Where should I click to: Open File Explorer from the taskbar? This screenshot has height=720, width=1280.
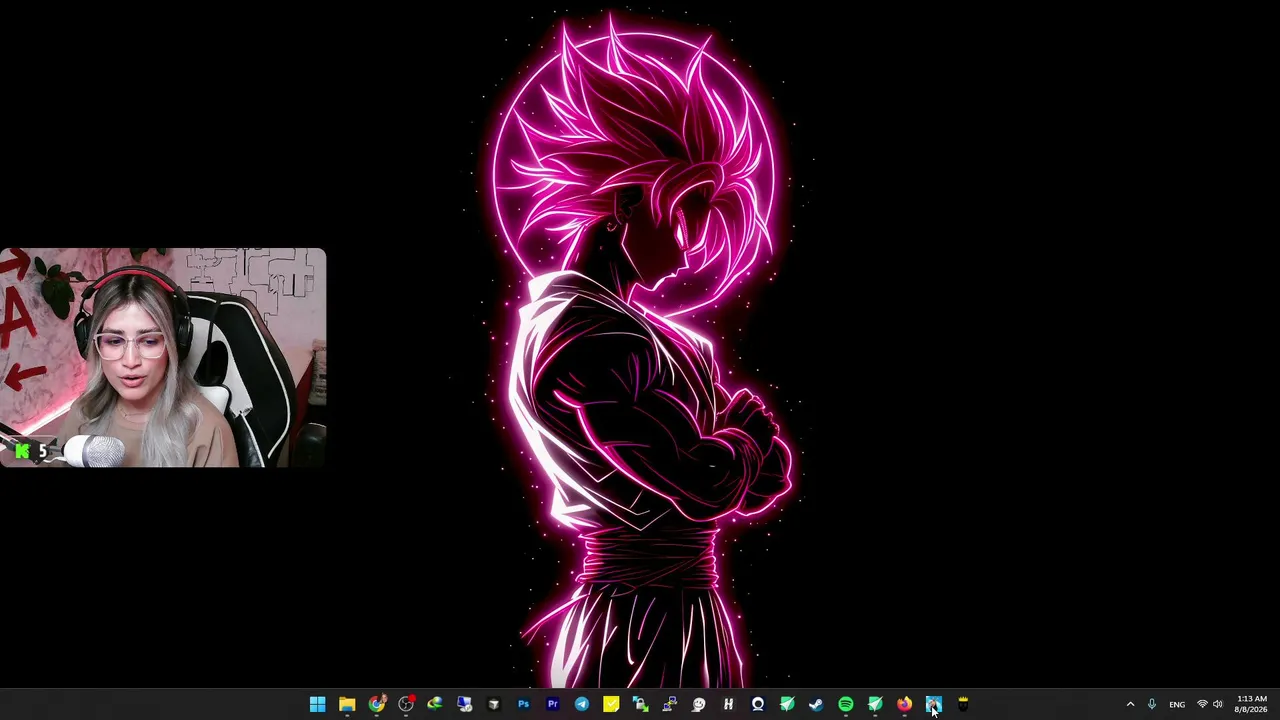coord(347,705)
